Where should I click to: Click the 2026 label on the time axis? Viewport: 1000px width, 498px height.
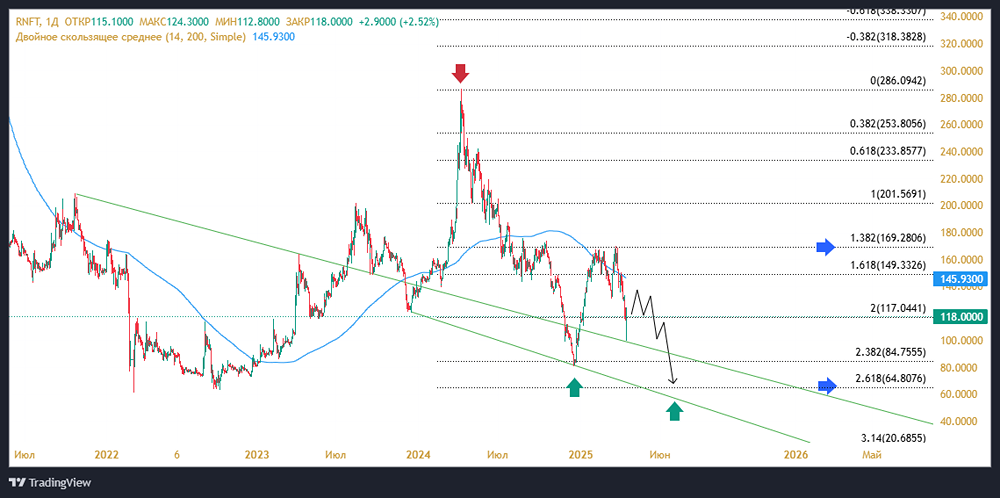[x=796, y=455]
